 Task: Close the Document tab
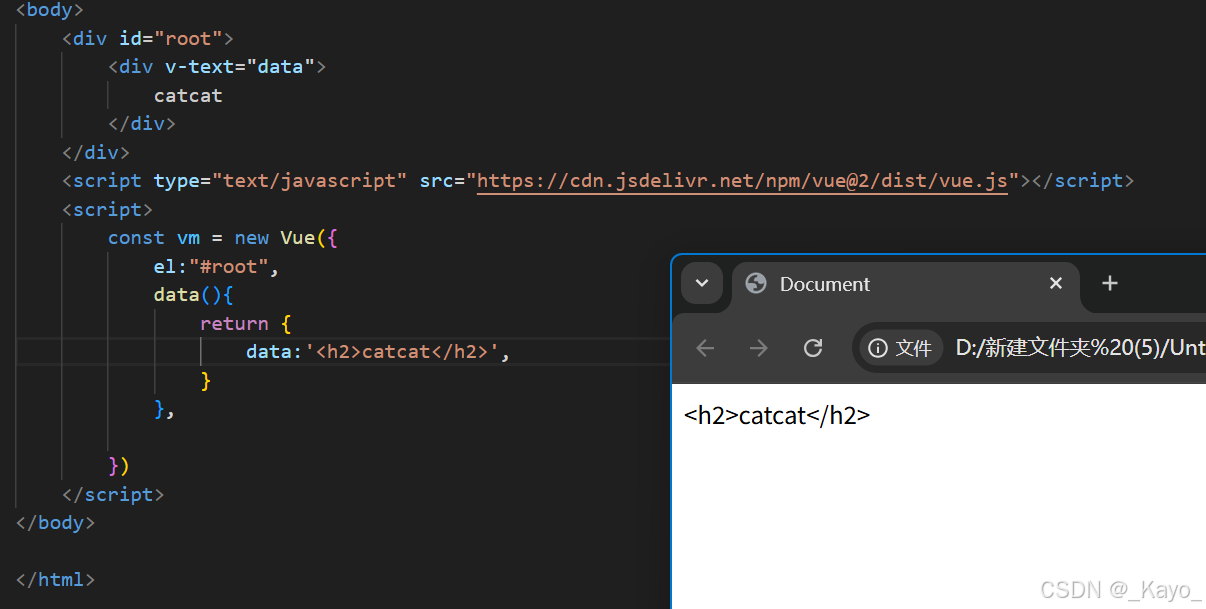(1055, 284)
